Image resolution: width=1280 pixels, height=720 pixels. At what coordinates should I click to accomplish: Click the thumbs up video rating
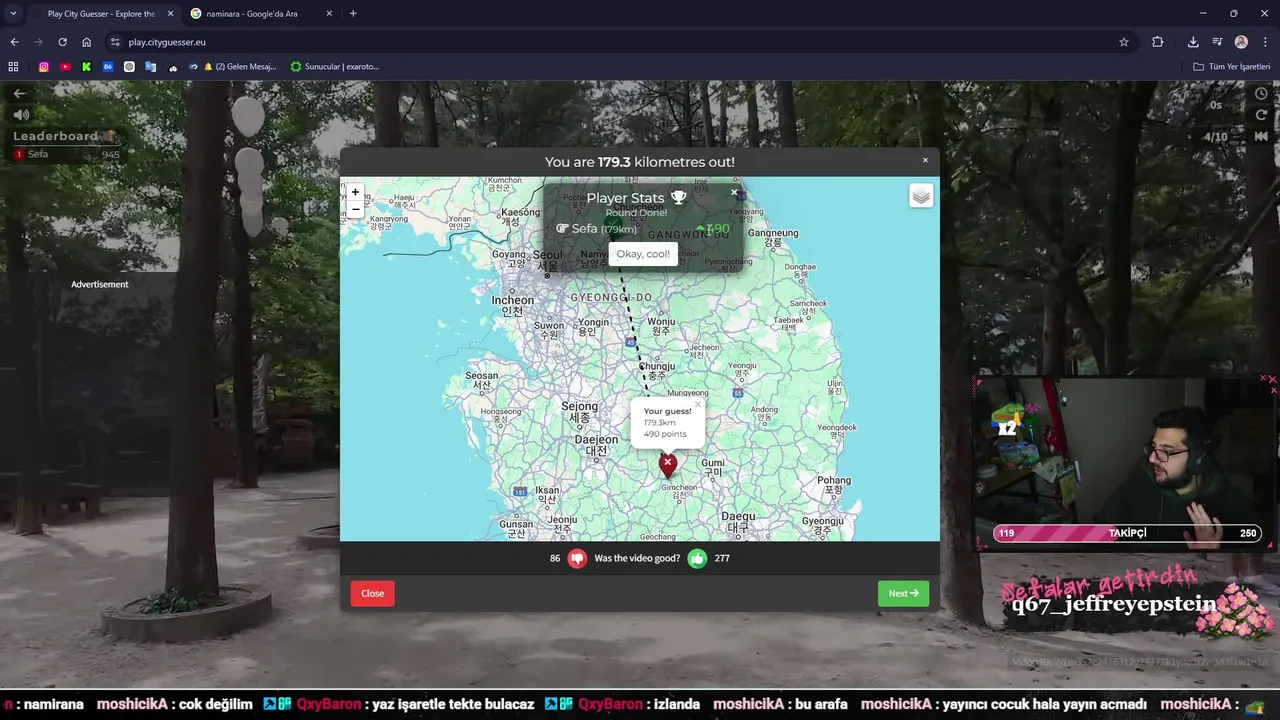697,558
